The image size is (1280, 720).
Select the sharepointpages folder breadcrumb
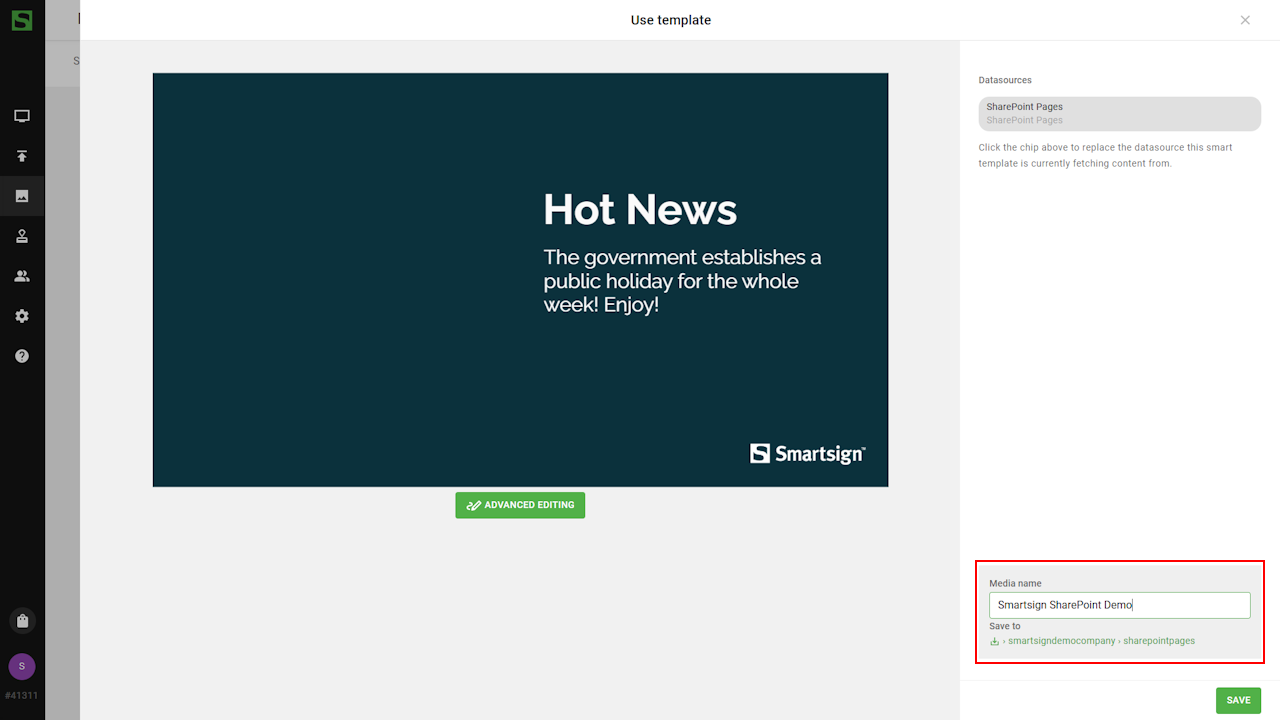1158,641
